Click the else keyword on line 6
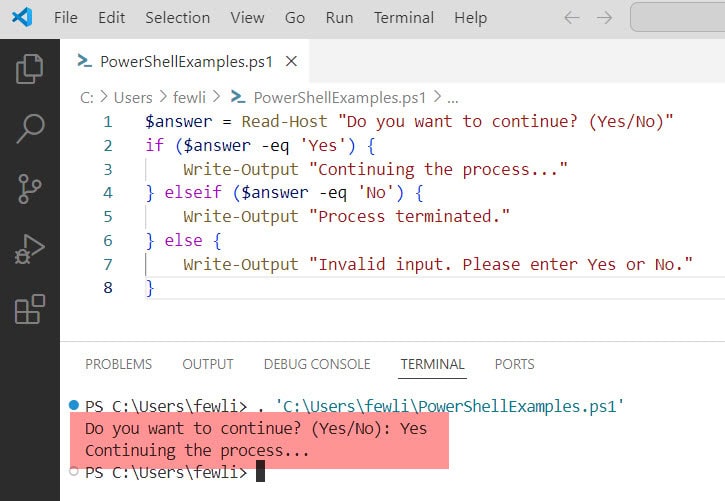 point(184,240)
